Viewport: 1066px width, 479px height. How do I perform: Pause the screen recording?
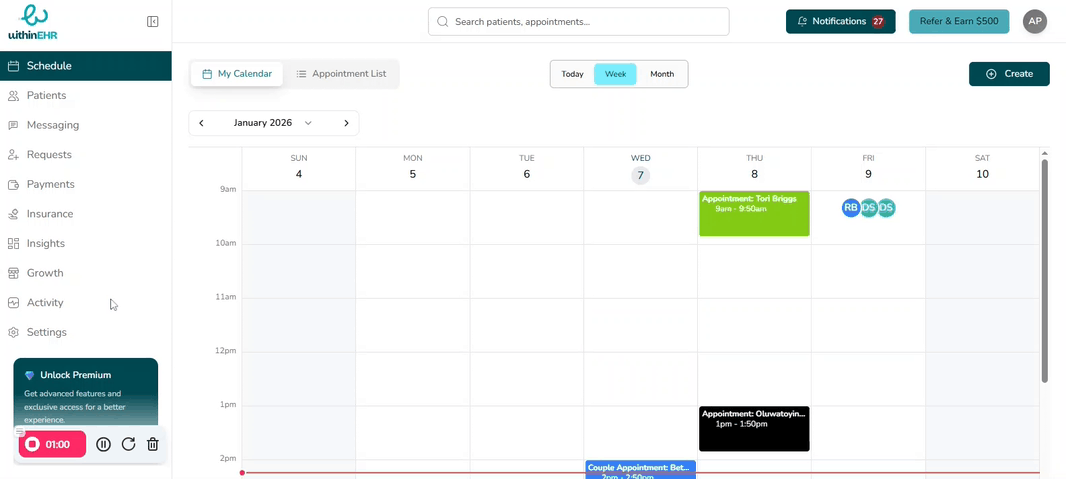coord(104,444)
